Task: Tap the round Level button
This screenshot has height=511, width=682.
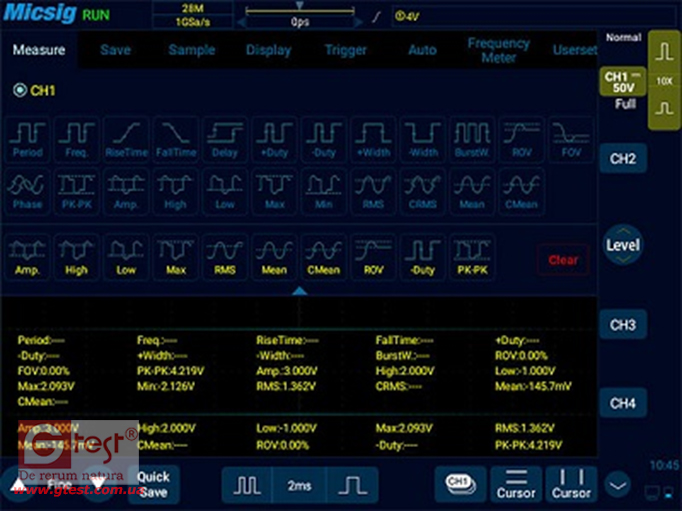Action: pyautogui.click(x=623, y=245)
